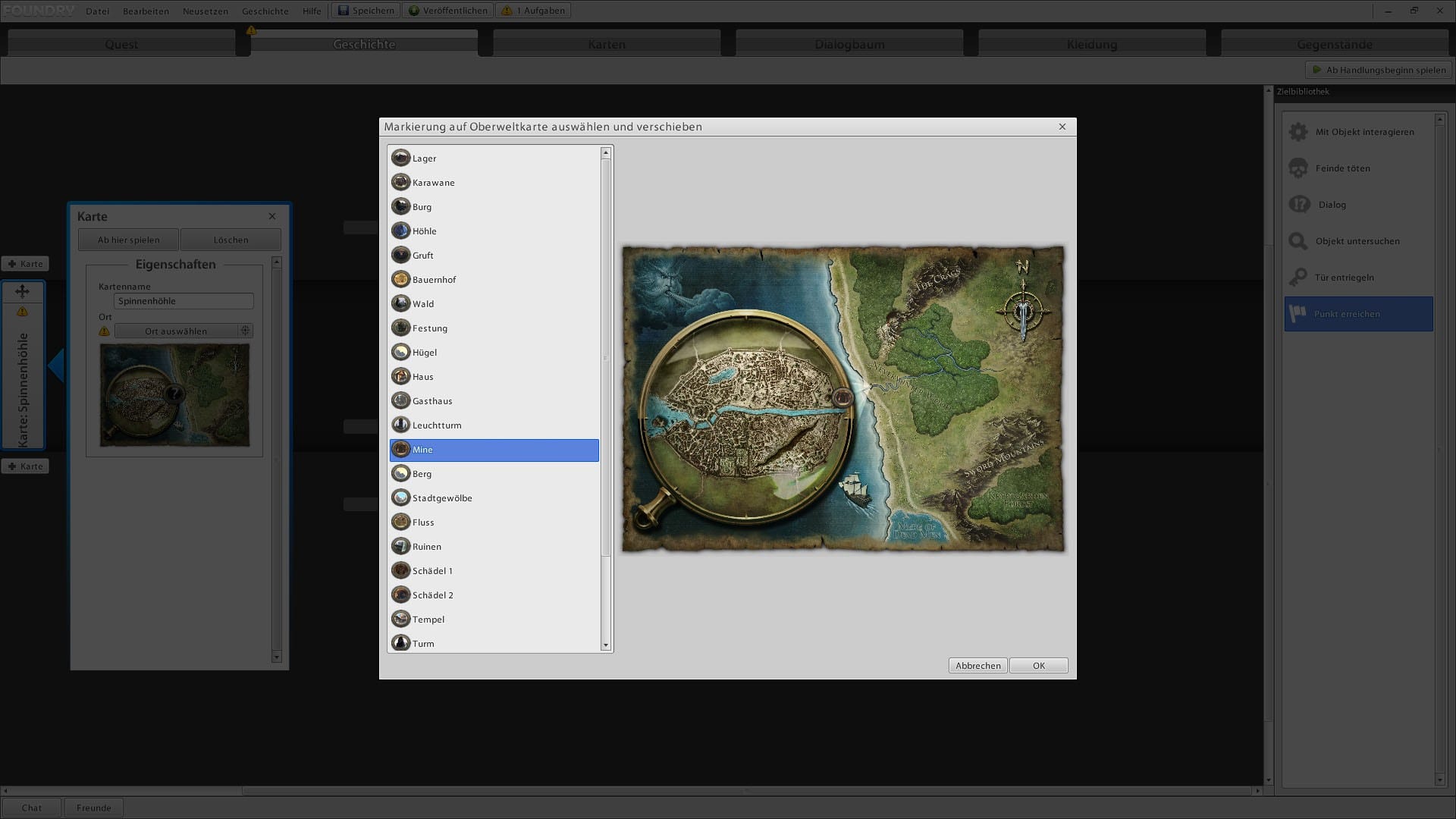Click the Spinnenhöhle map thumbnail
This screenshot has height=819, width=1456.
[174, 395]
